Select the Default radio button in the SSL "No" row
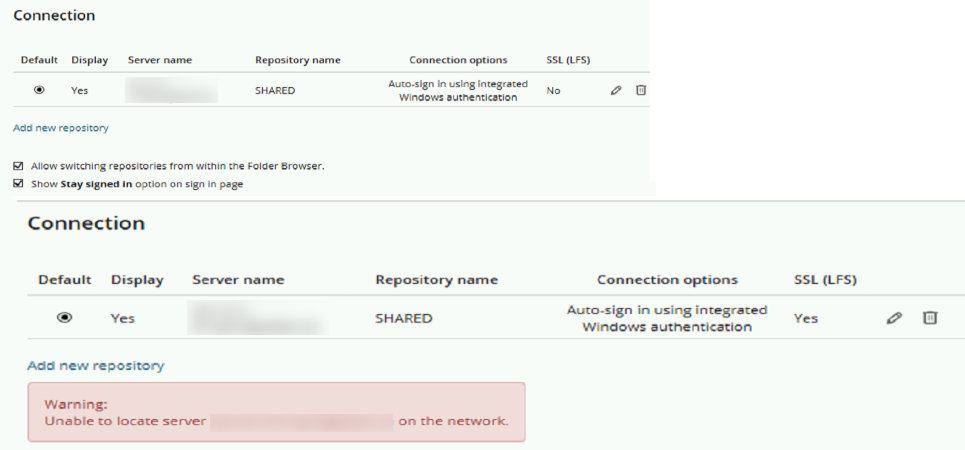This screenshot has width=965, height=450. [x=39, y=90]
